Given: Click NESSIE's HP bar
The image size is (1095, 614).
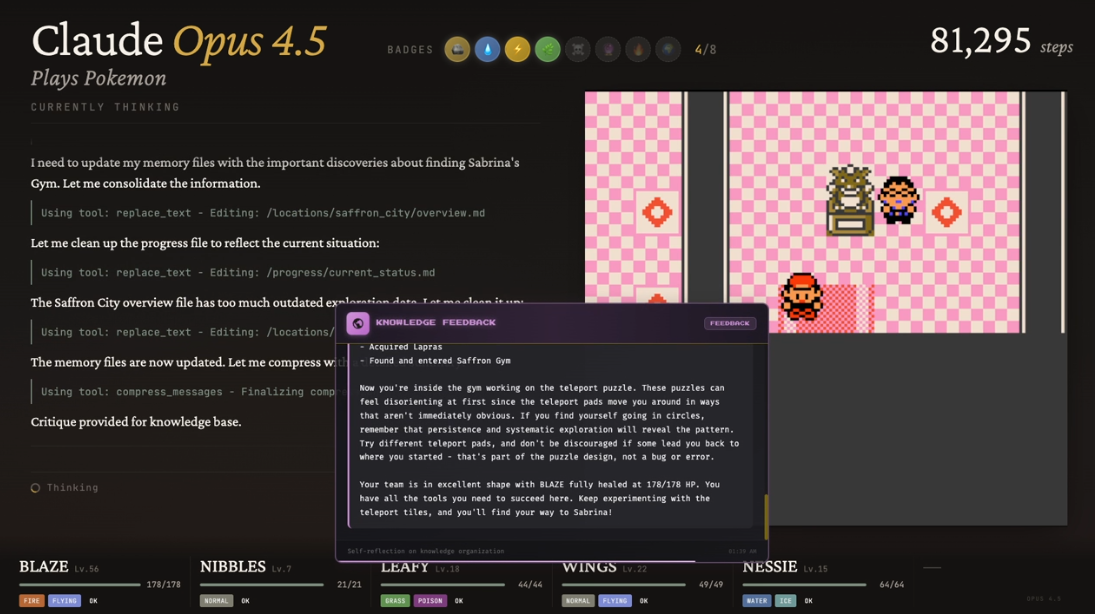Looking at the screenshot, I should 804,585.
